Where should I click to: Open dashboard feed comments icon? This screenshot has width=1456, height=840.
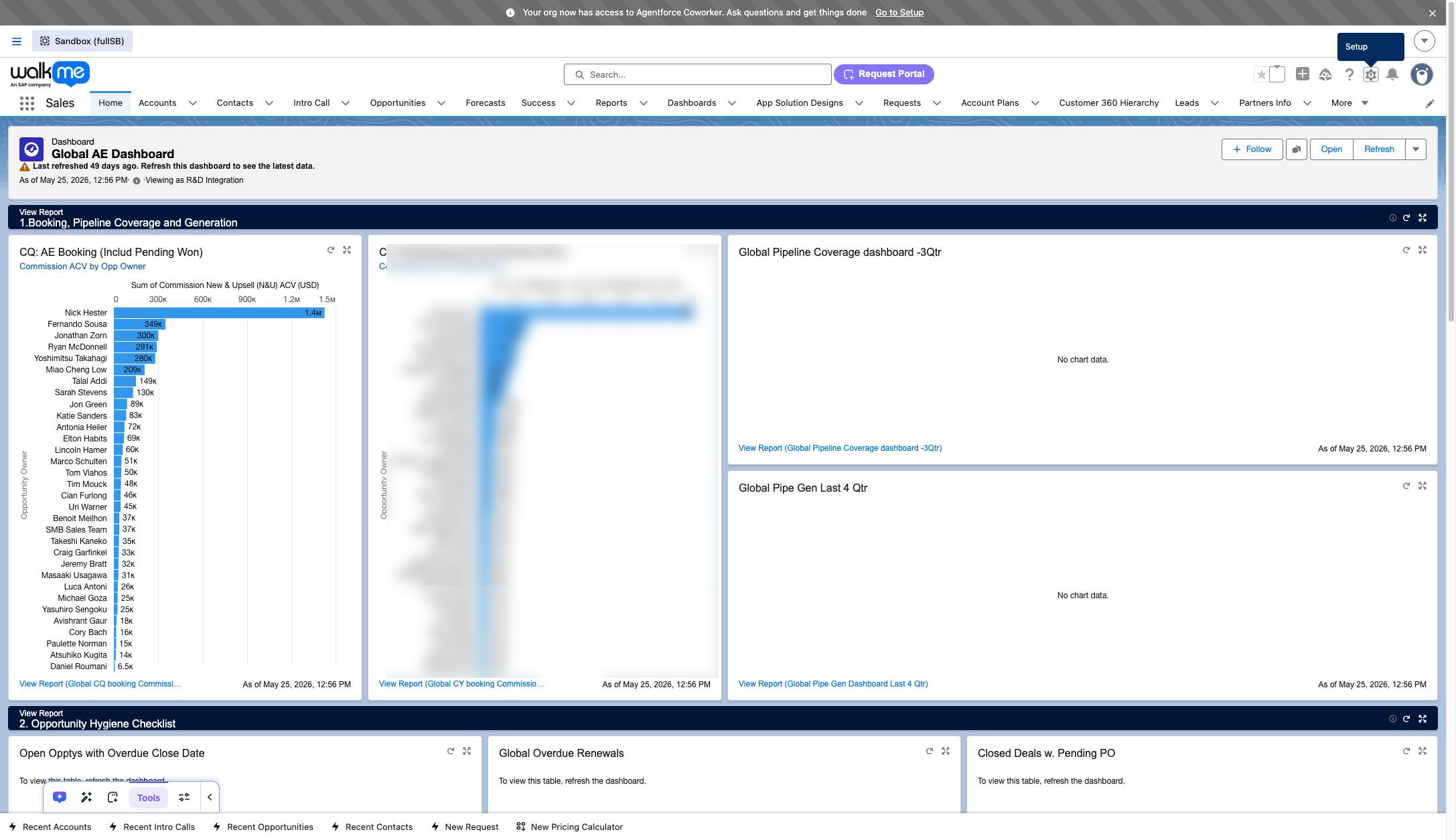click(x=1297, y=149)
